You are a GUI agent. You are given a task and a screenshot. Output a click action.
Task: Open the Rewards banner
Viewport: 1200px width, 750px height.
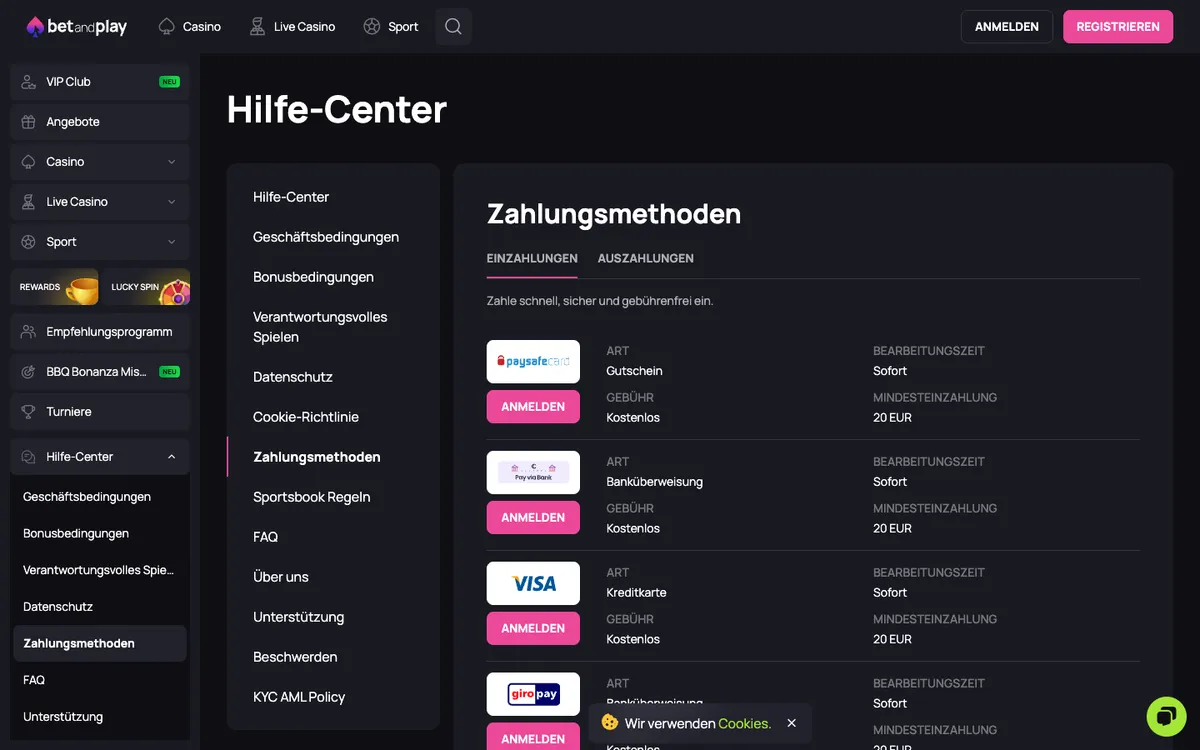[55, 287]
